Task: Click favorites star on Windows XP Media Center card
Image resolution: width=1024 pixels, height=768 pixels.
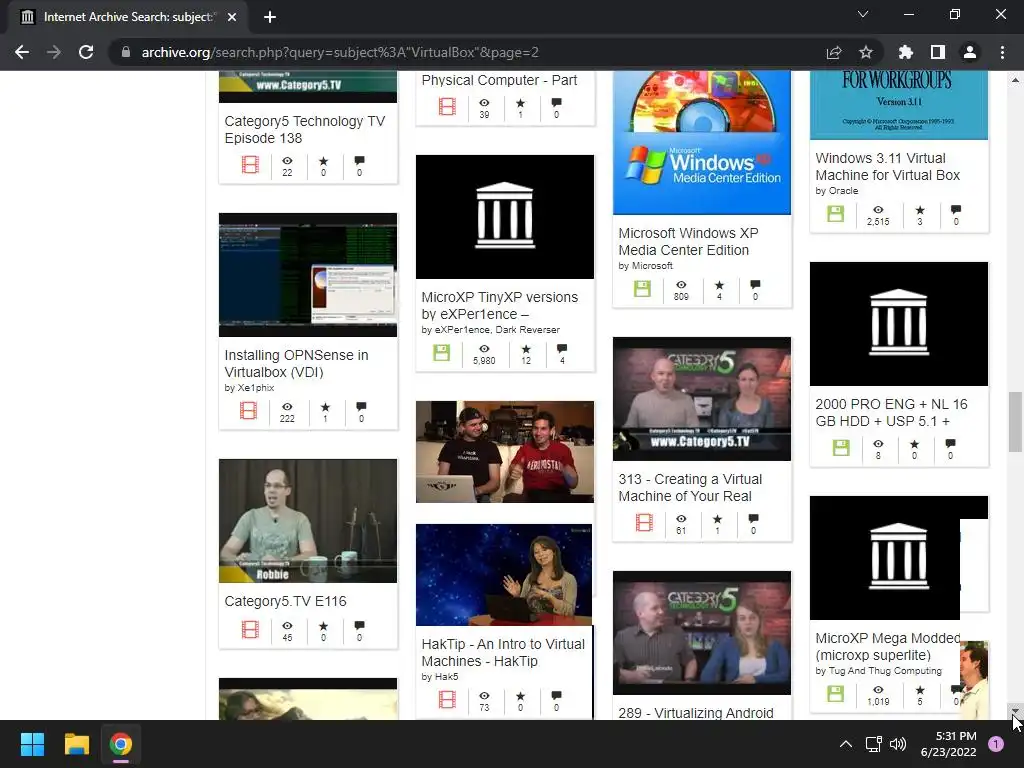Action: coord(719,285)
